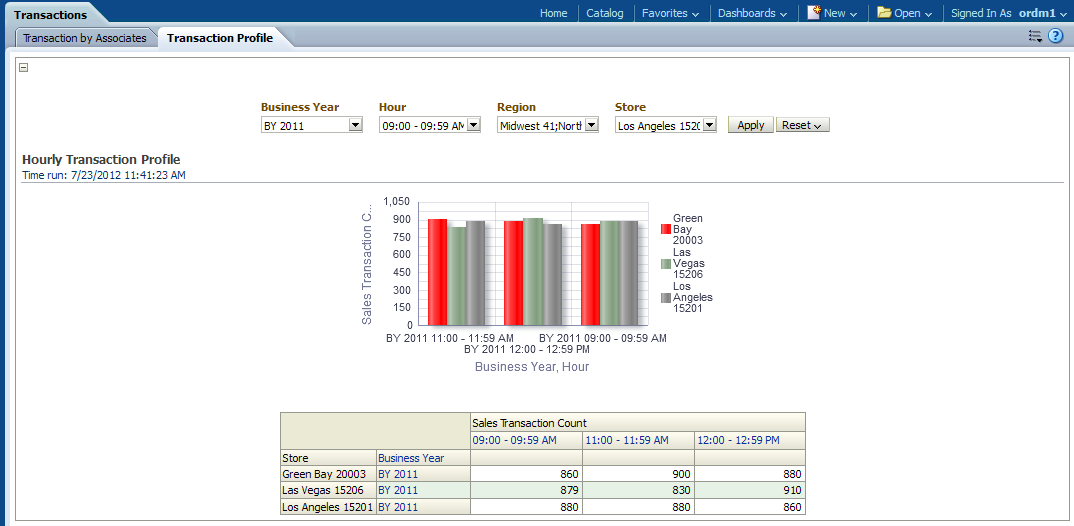Screen dimensions: 1074x526
Task: Click the Open folder icon
Action: (x=884, y=13)
